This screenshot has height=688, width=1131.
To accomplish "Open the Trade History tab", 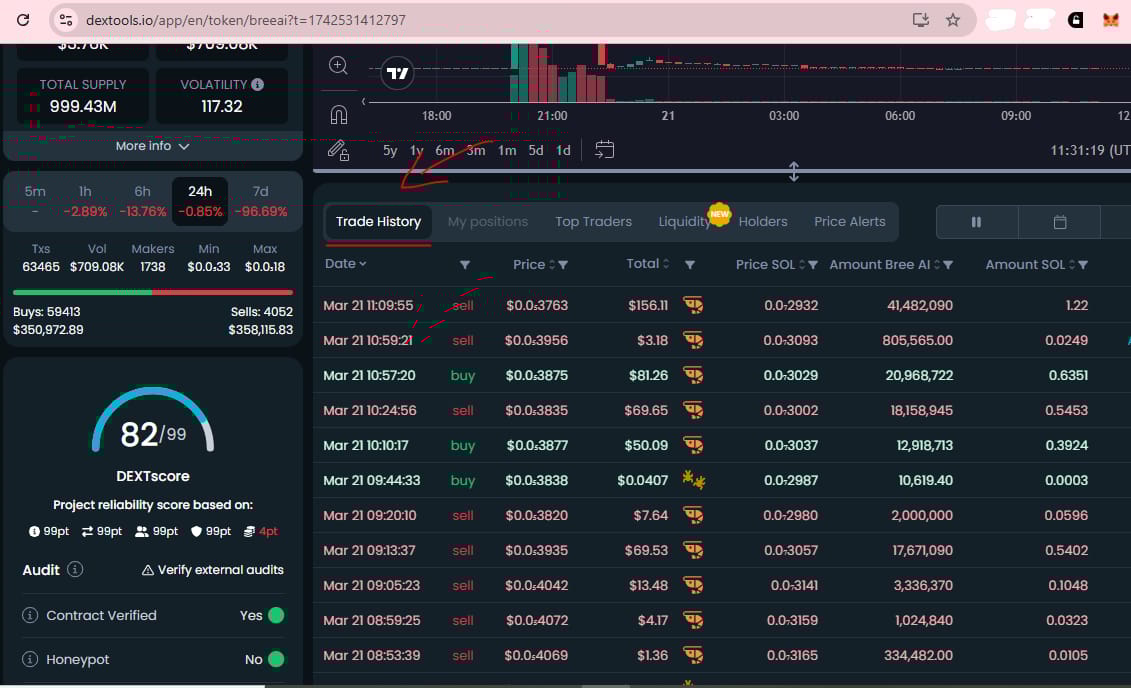I will [378, 221].
